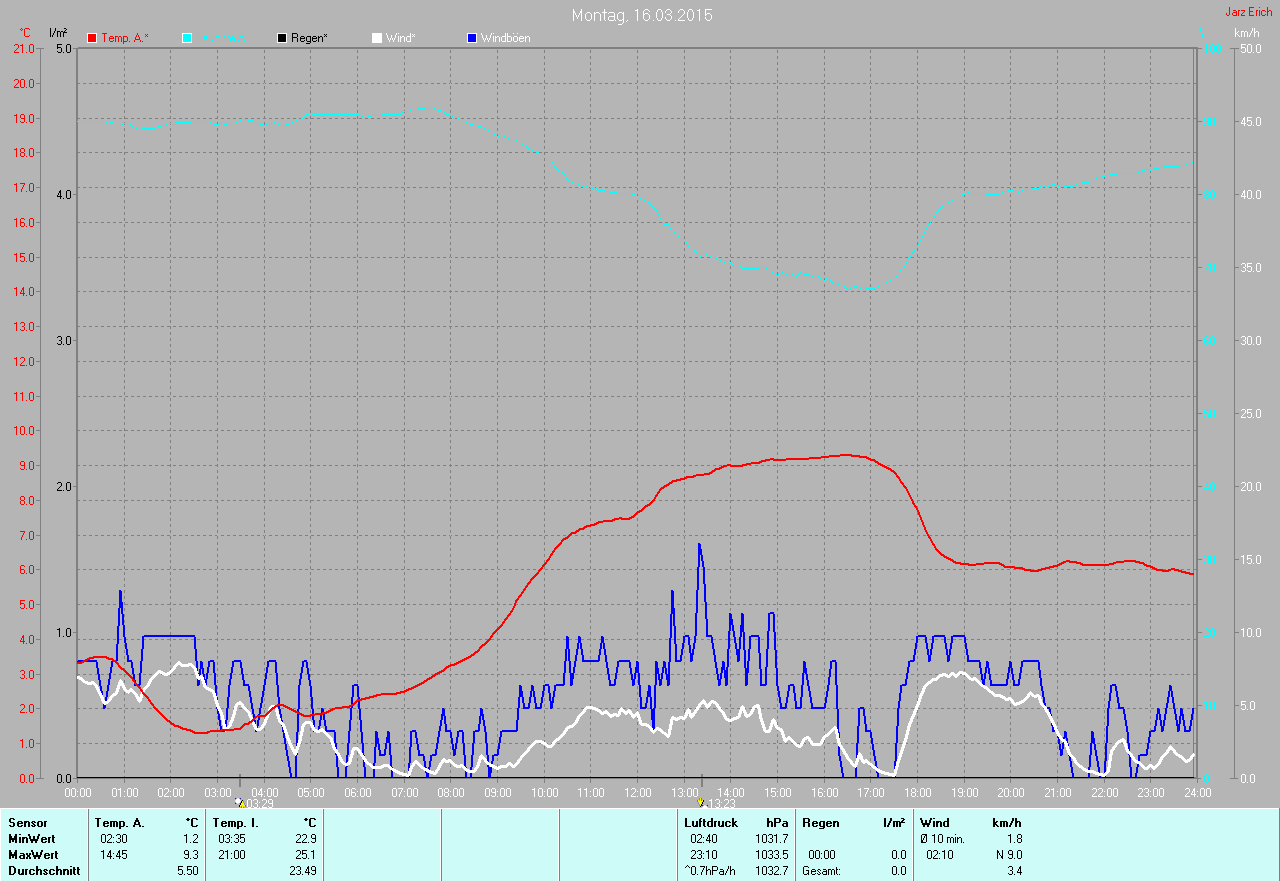Click the cyan Feuchte A. legend swatch

(x=187, y=38)
